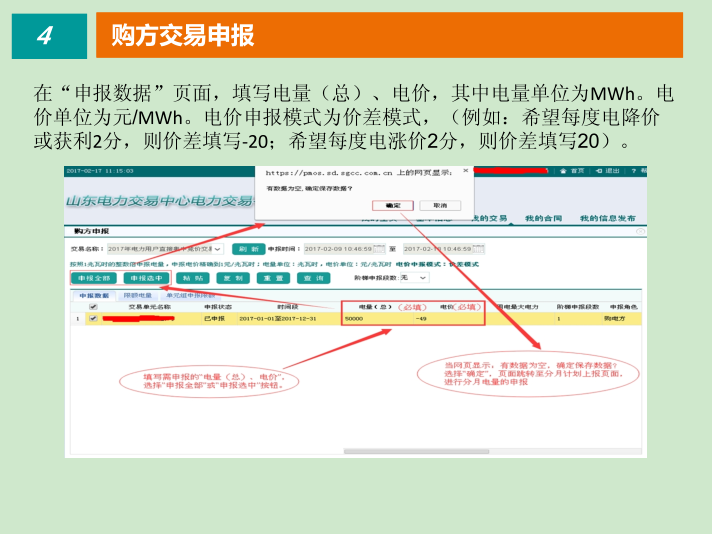
Task: Expand the 交易名称 dropdown
Action: click(x=222, y=249)
